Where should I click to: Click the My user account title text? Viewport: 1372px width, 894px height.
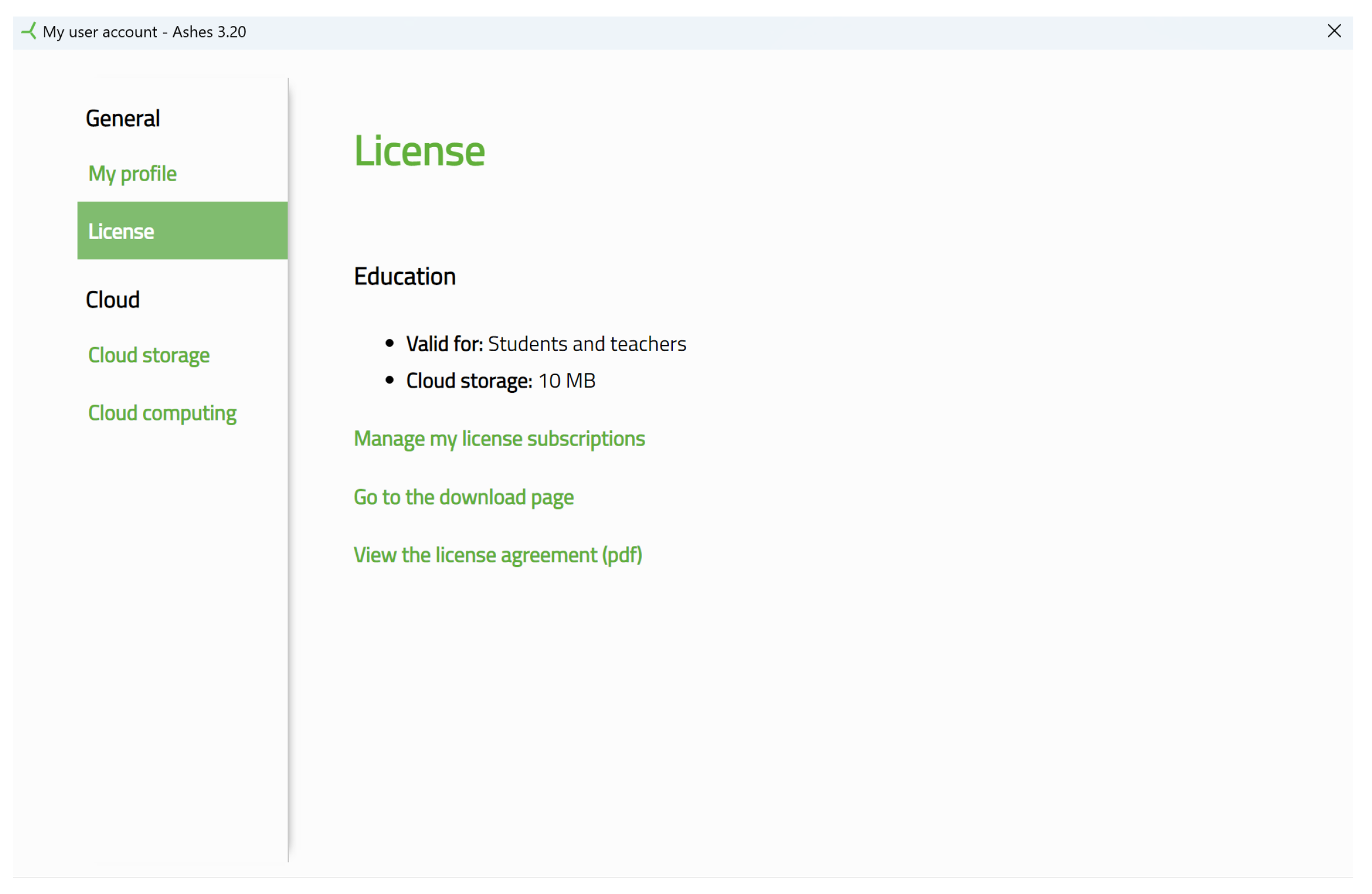click(145, 32)
